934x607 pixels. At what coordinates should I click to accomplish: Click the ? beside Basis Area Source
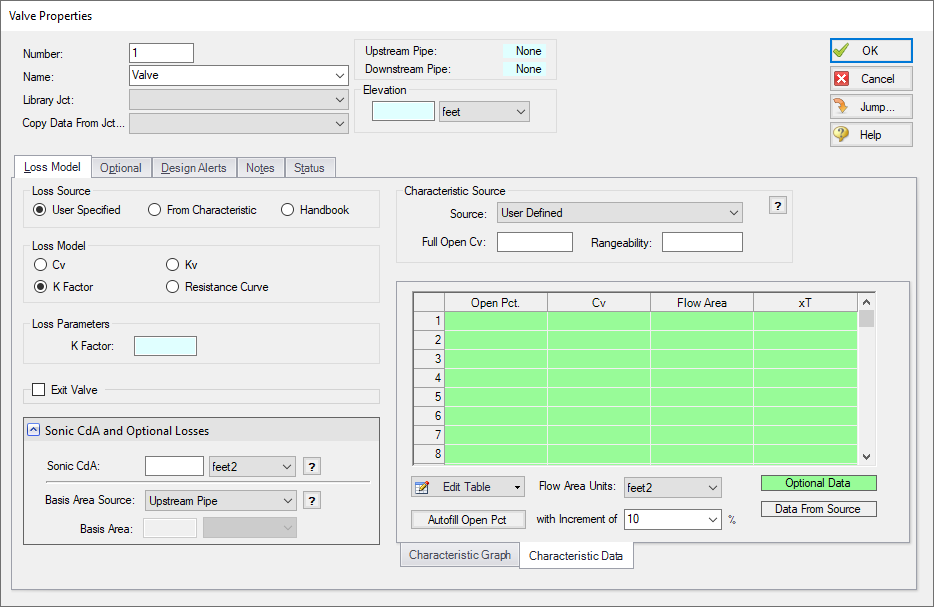click(311, 500)
